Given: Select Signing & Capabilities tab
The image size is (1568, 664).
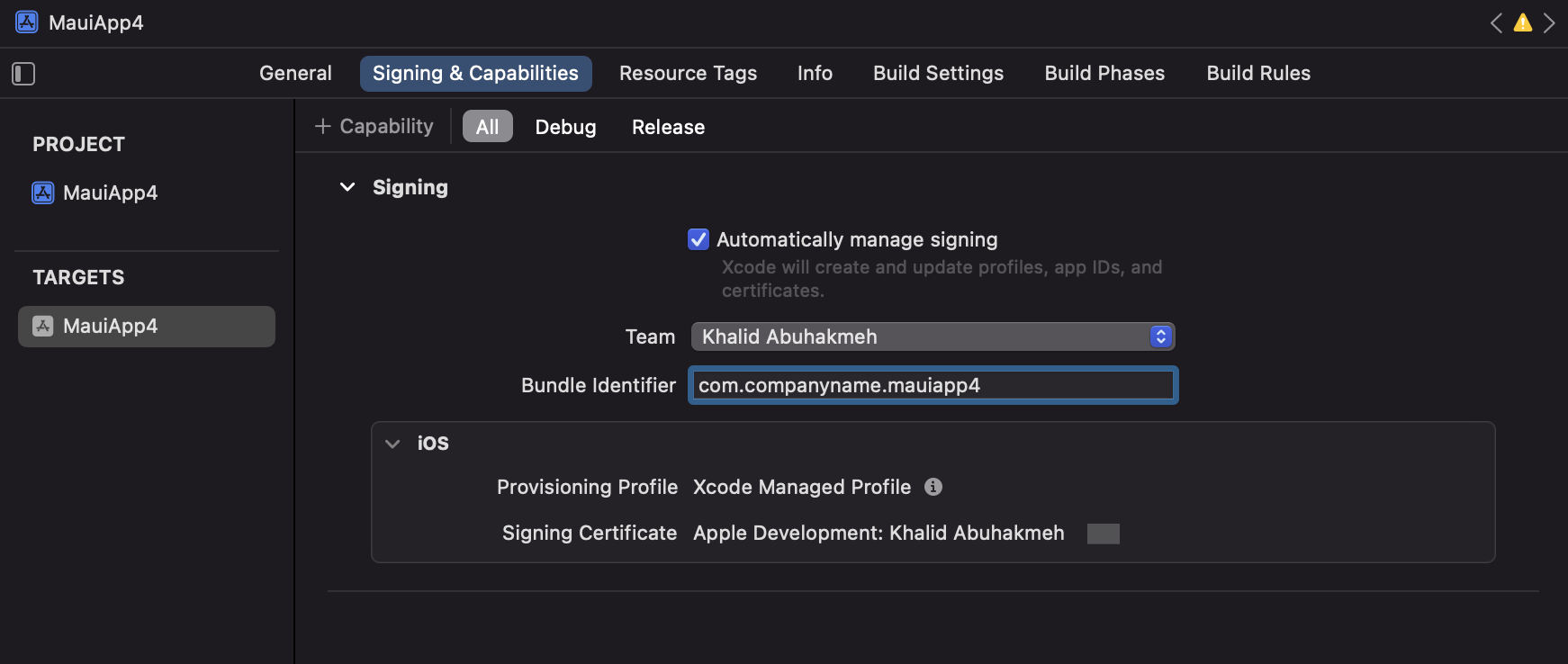Looking at the screenshot, I should coord(475,74).
